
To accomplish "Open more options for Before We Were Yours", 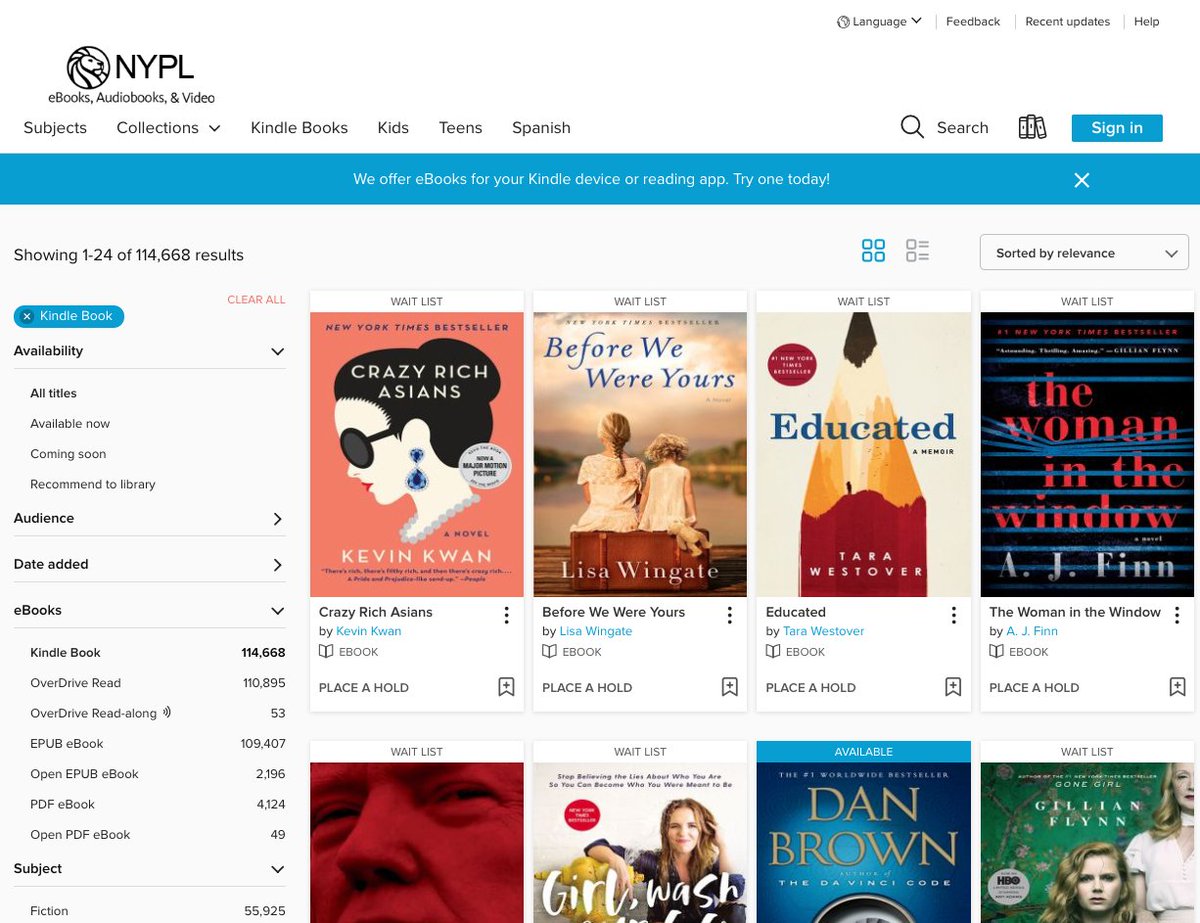I will 730,615.
